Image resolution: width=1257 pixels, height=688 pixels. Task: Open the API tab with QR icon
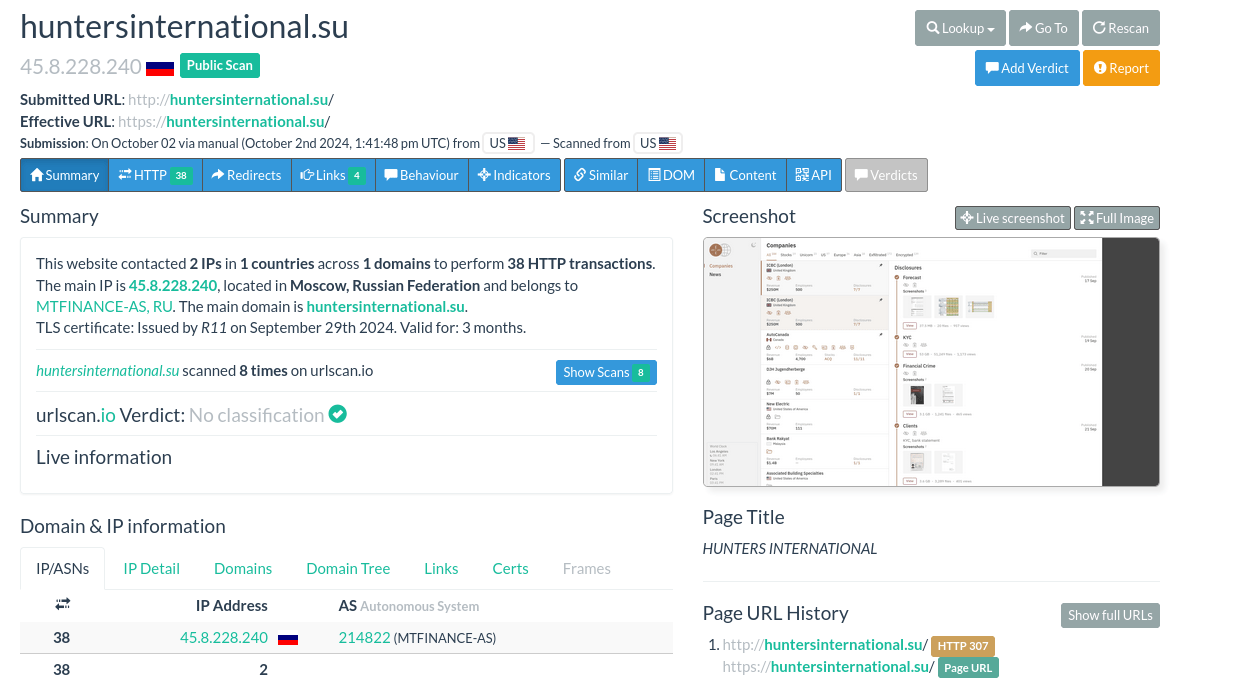tap(813, 175)
